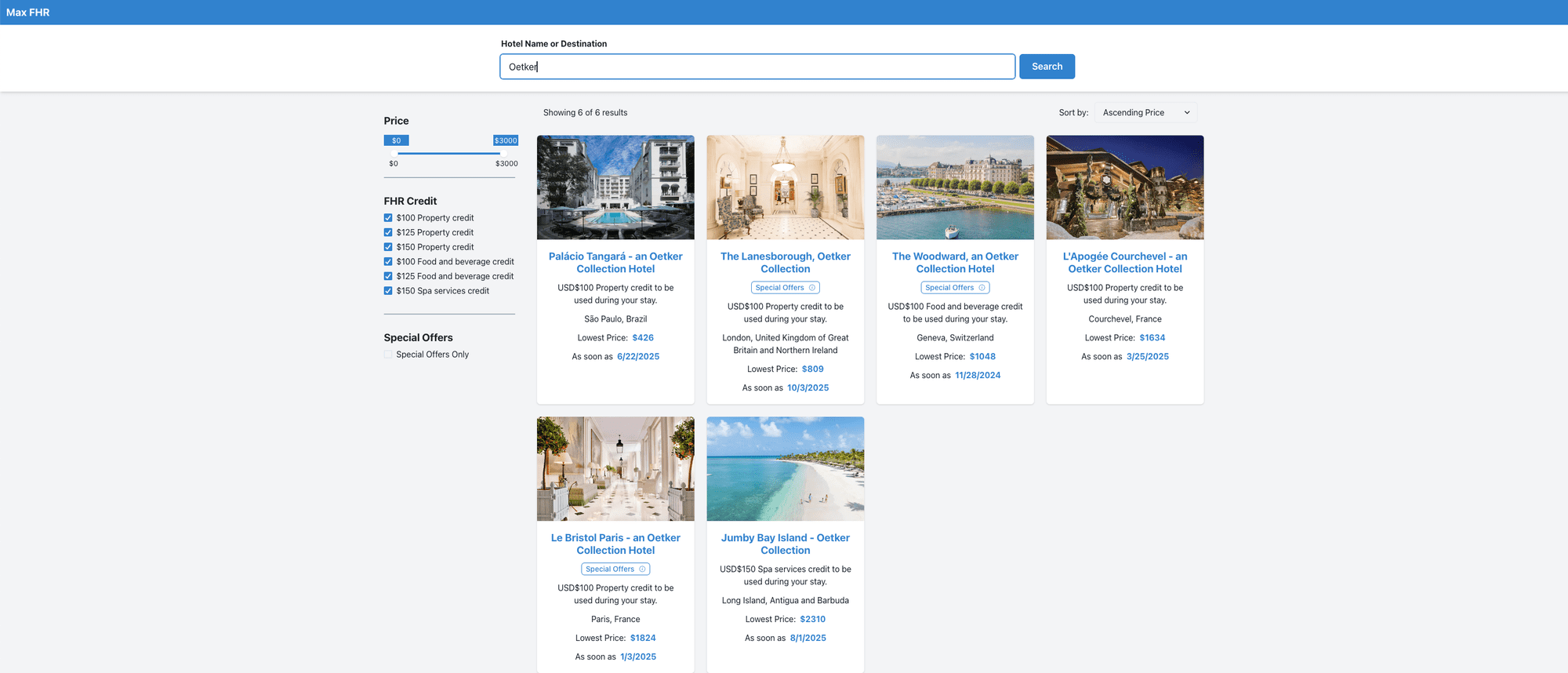
Task: Click the 10/3/2025 availability date
Action: [x=808, y=388]
